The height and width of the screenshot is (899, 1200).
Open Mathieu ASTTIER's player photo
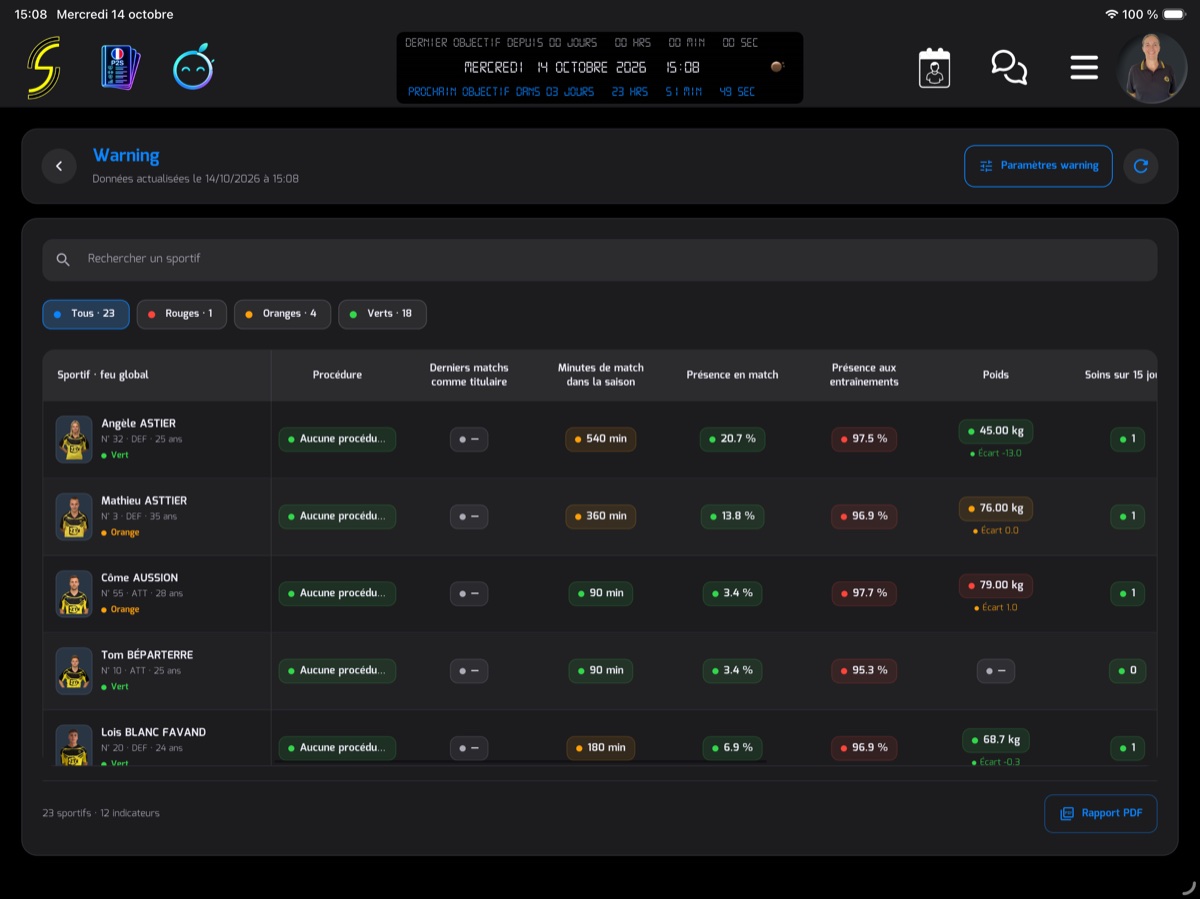tap(74, 516)
